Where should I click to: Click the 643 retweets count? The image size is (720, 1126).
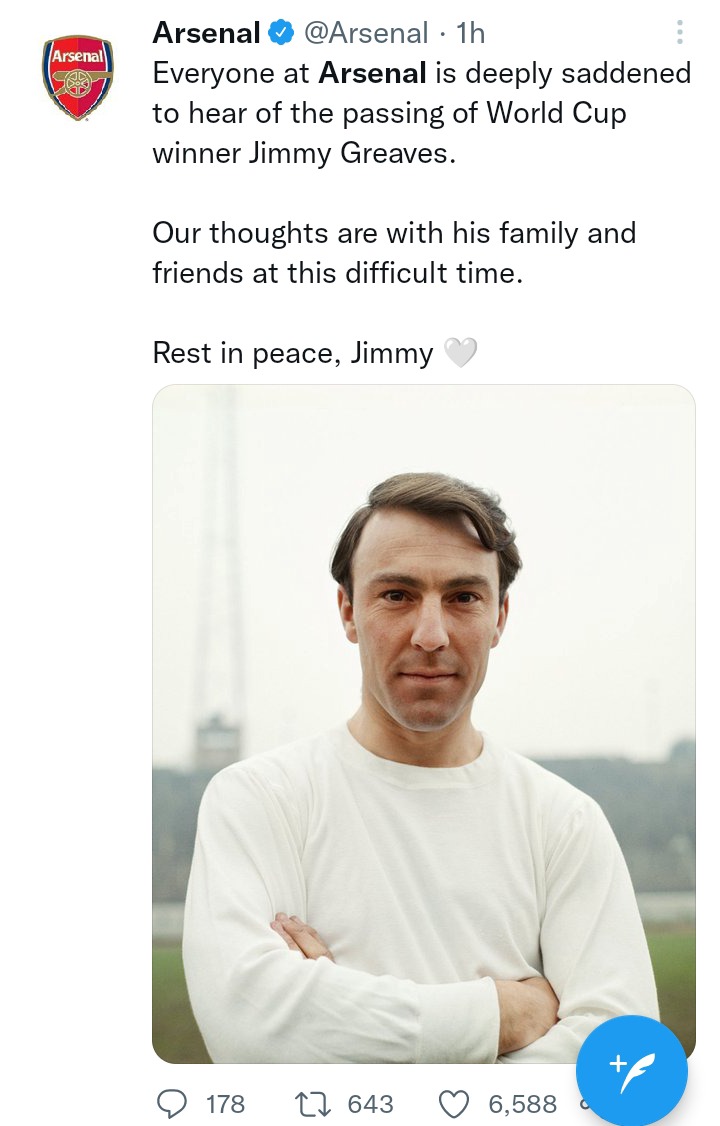point(370,1104)
